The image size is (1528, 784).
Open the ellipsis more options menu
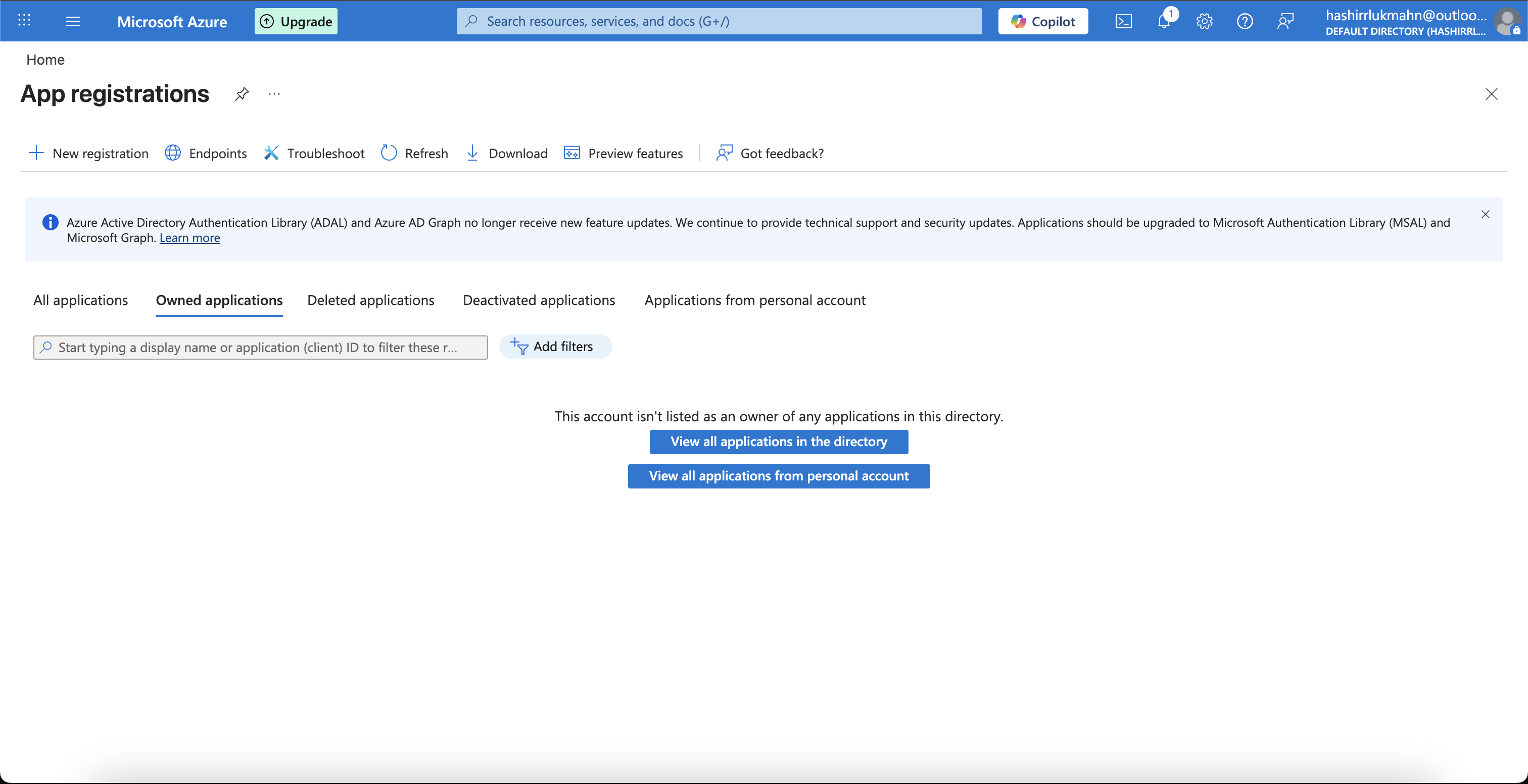tap(273, 94)
